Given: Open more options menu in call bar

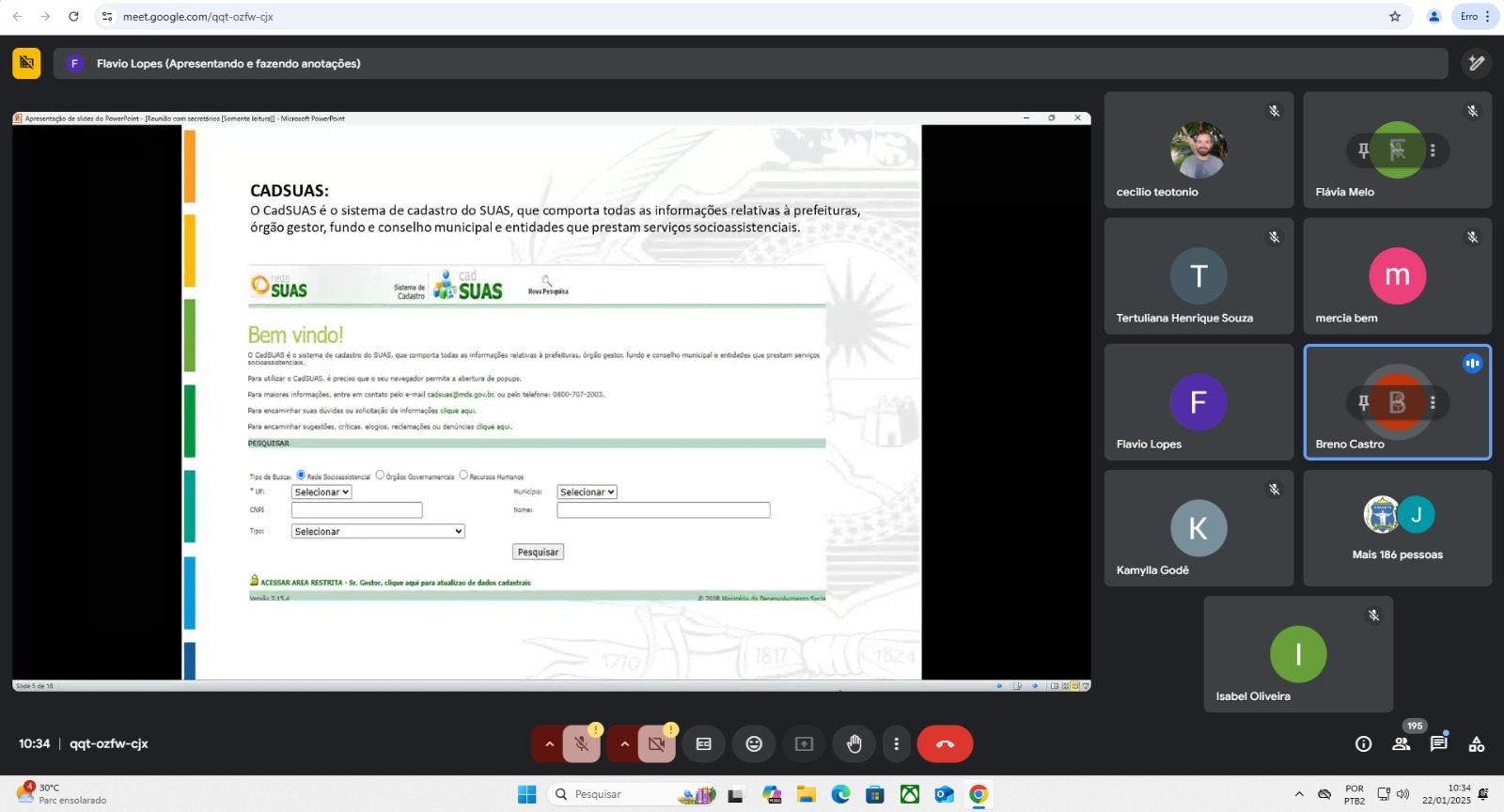Looking at the screenshot, I should 896,744.
